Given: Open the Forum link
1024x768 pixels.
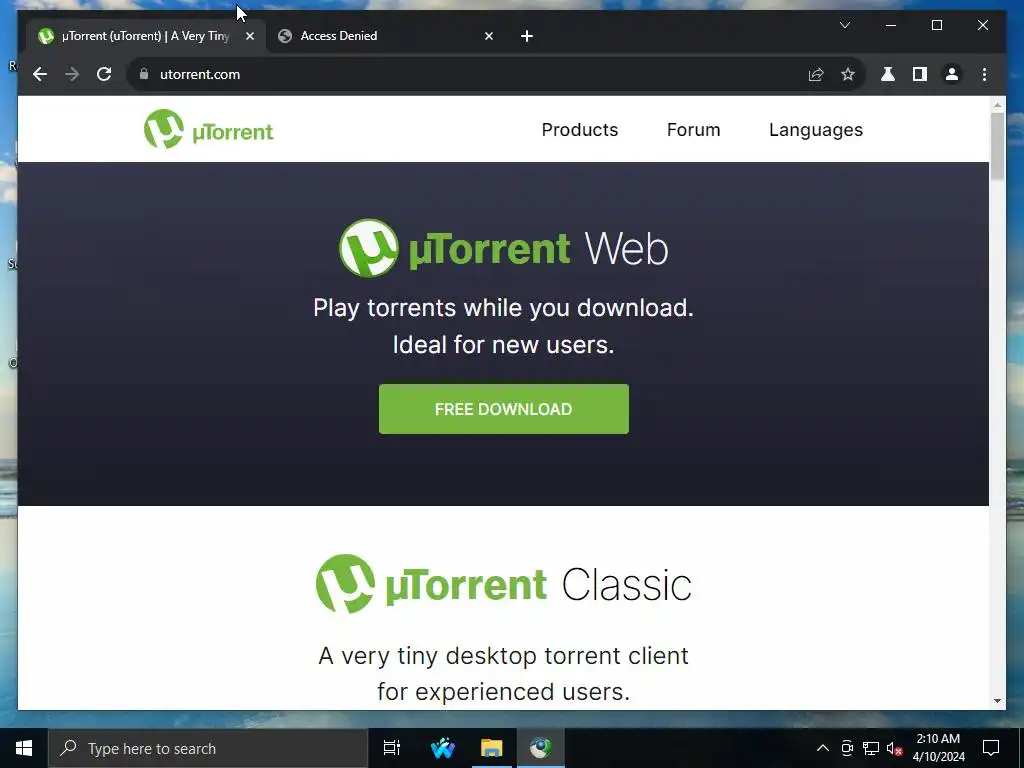Looking at the screenshot, I should pos(694,130).
